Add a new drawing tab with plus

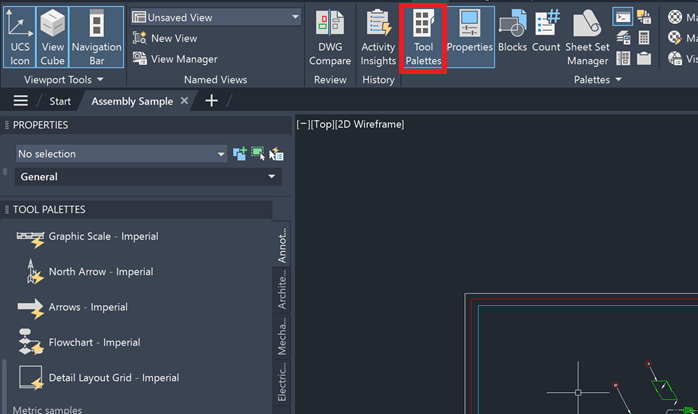[211, 101]
